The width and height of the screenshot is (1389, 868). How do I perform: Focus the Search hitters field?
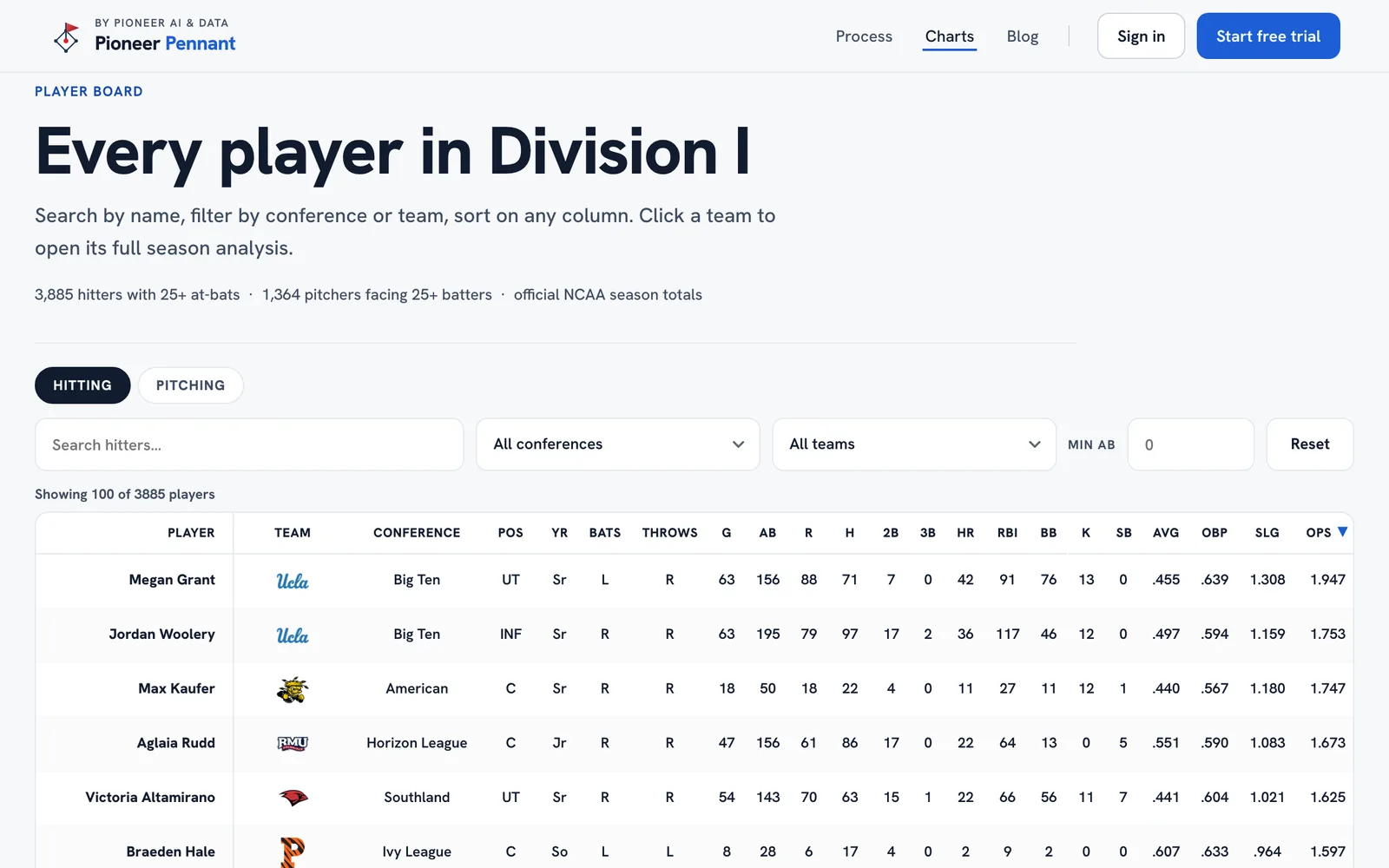click(249, 444)
